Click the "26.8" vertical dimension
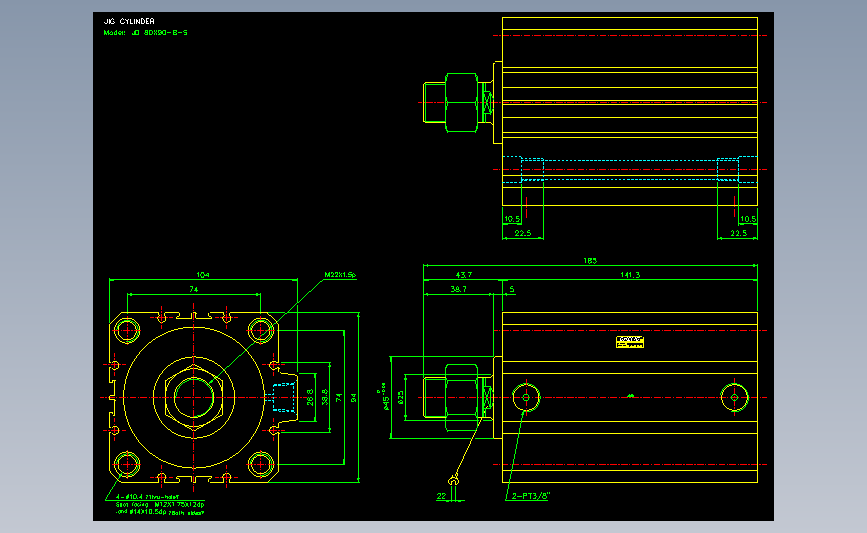 coord(310,397)
